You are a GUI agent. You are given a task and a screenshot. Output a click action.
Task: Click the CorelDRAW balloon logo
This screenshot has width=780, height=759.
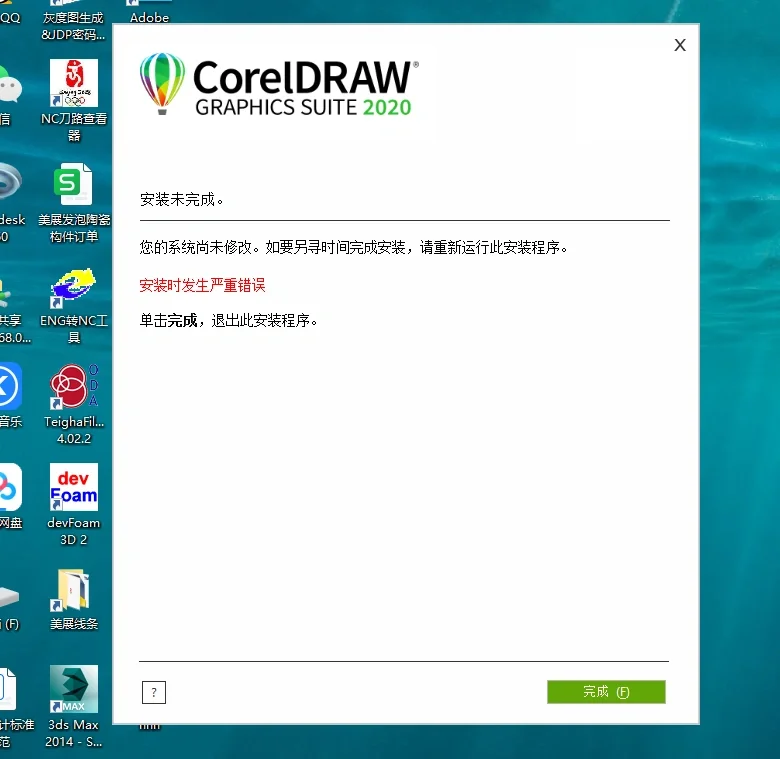click(x=162, y=83)
